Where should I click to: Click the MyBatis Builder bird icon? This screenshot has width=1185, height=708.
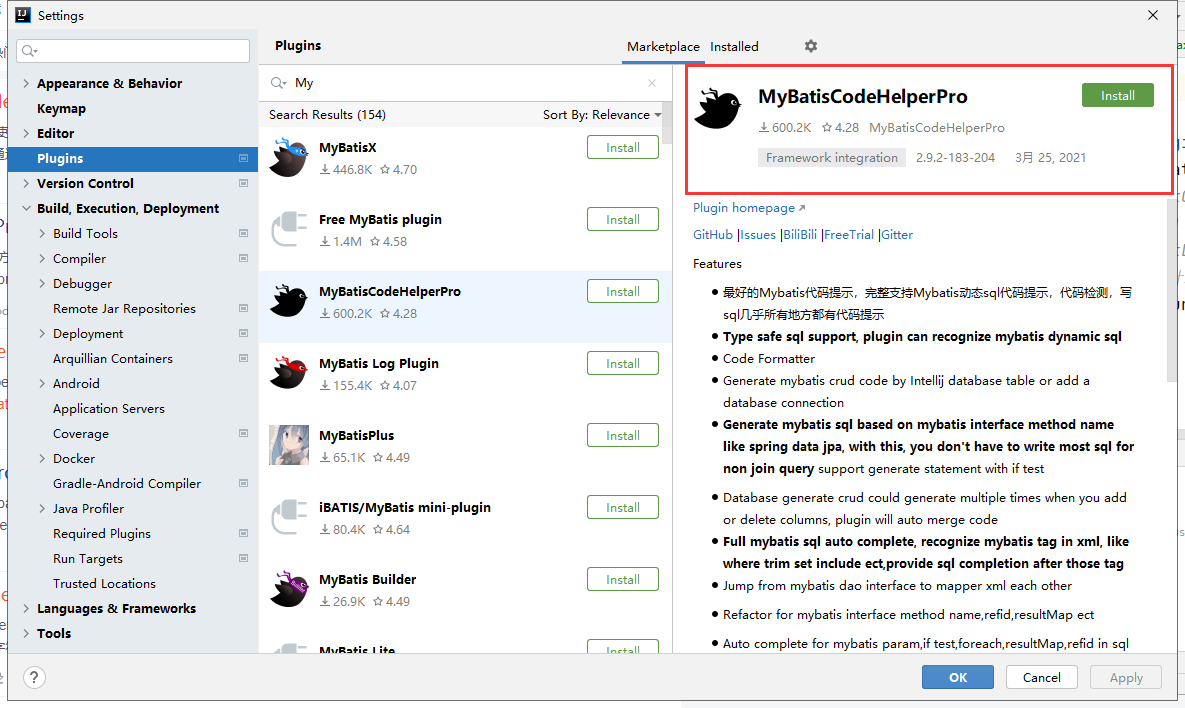(289, 589)
